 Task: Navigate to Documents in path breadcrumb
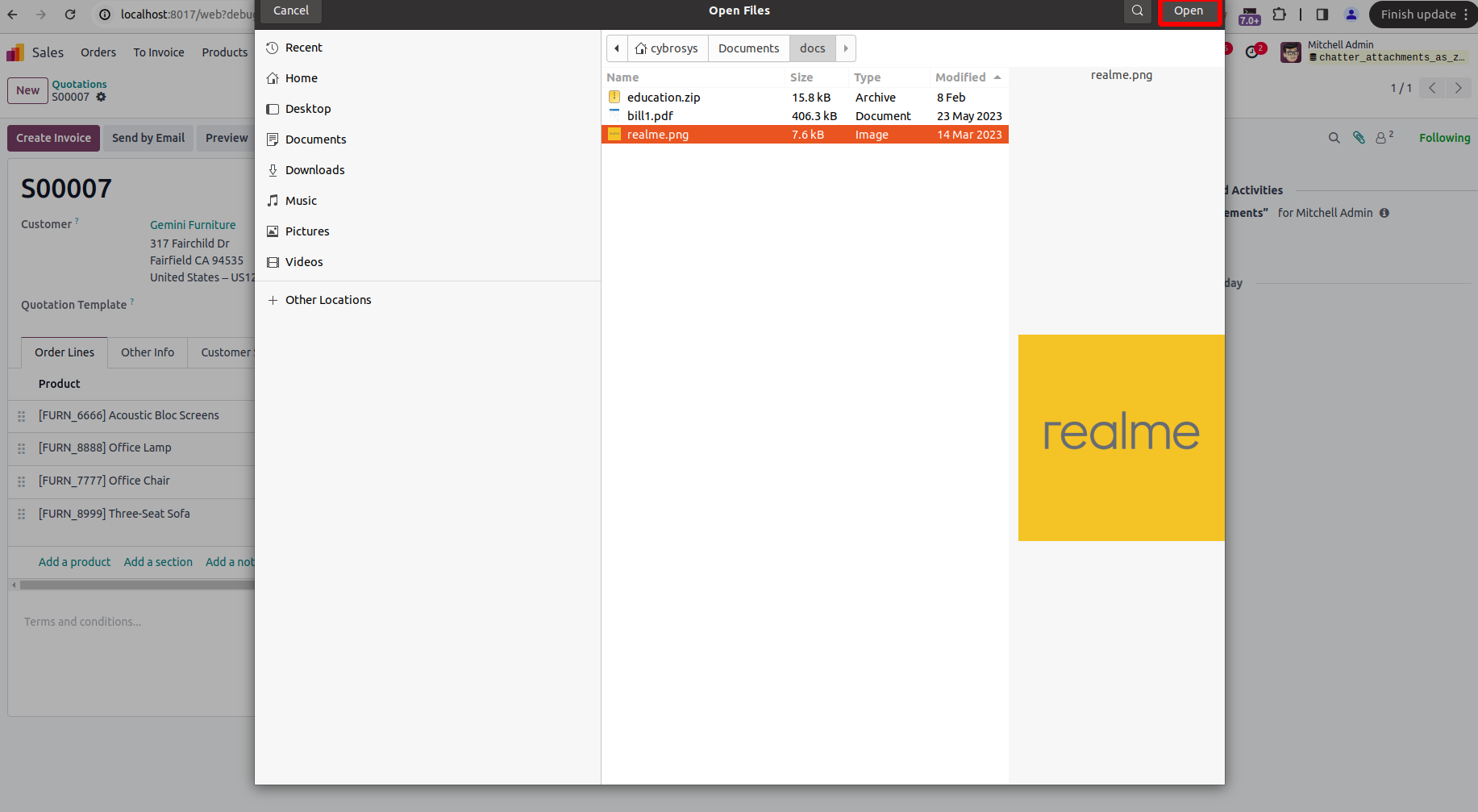(748, 48)
